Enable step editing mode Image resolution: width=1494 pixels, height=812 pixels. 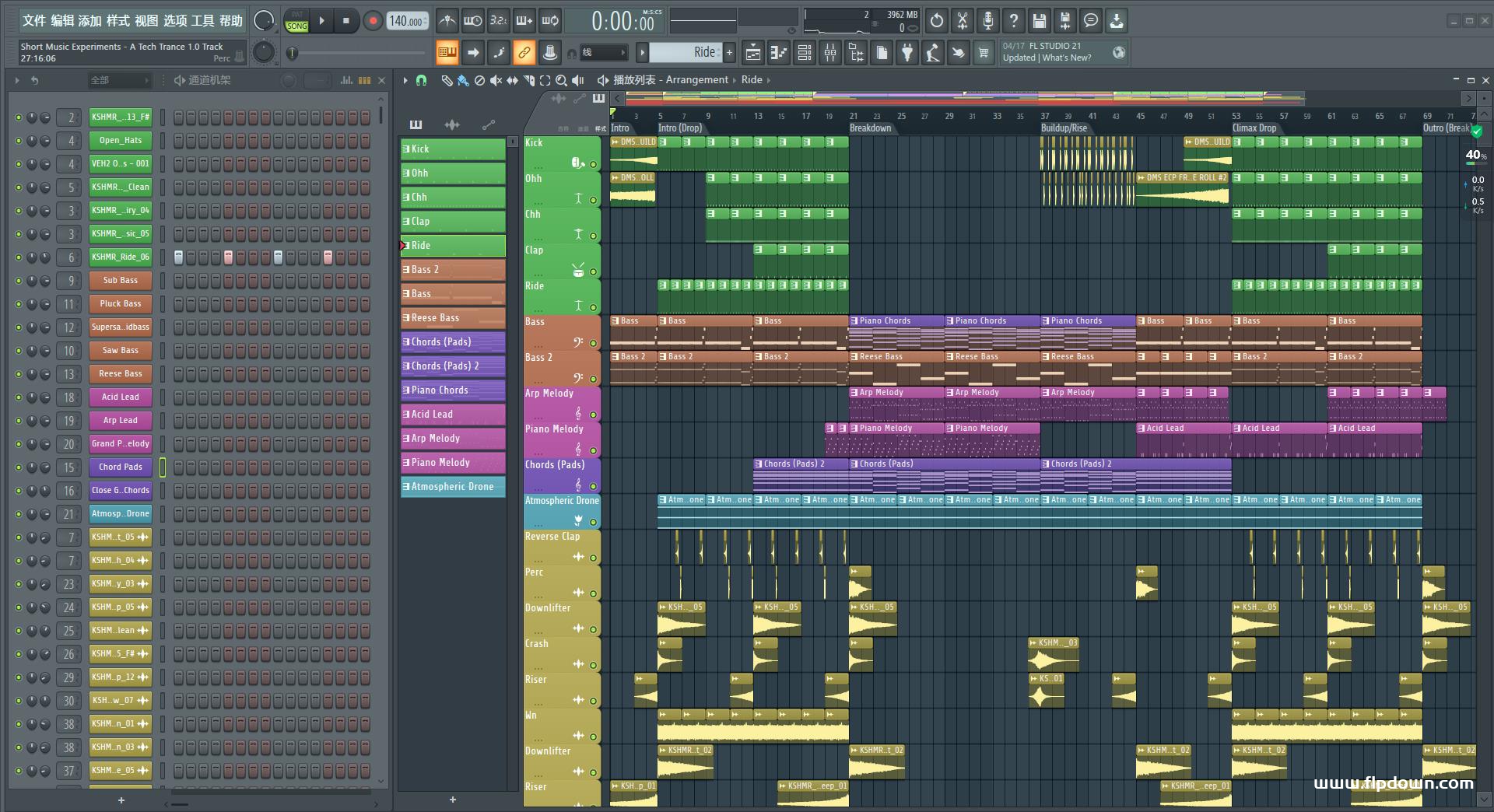click(x=498, y=53)
